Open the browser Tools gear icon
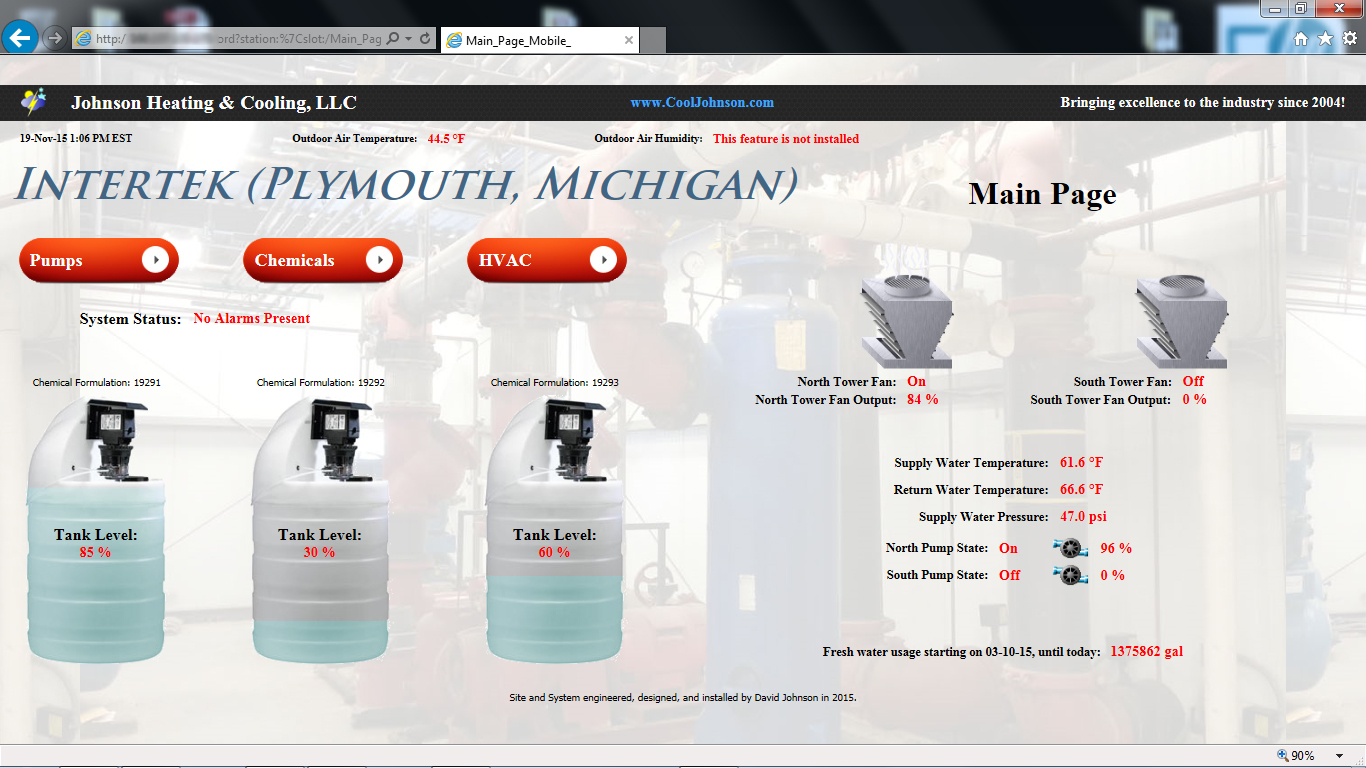This screenshot has height=768, width=1366. [1350, 38]
